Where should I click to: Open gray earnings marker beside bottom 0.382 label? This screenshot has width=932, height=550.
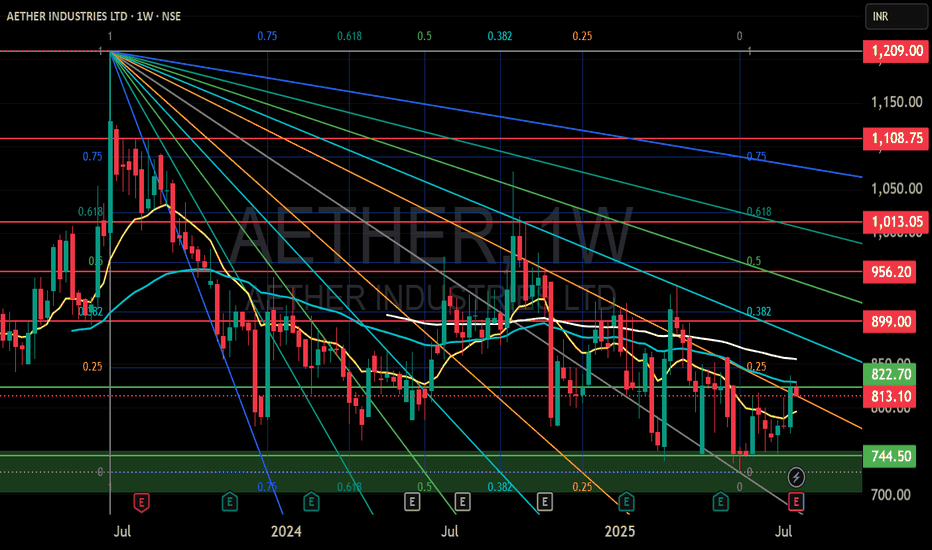pos(544,502)
